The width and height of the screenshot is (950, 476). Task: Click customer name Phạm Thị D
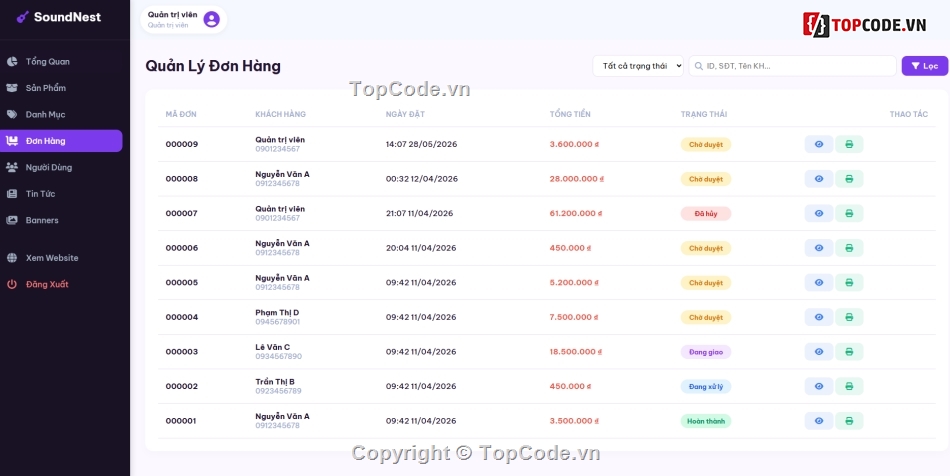(x=277, y=312)
